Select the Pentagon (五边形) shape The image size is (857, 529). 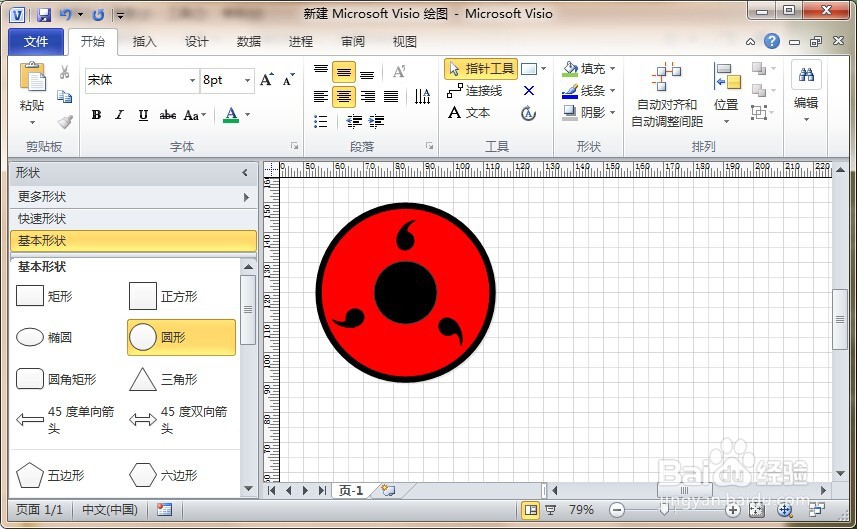point(50,475)
